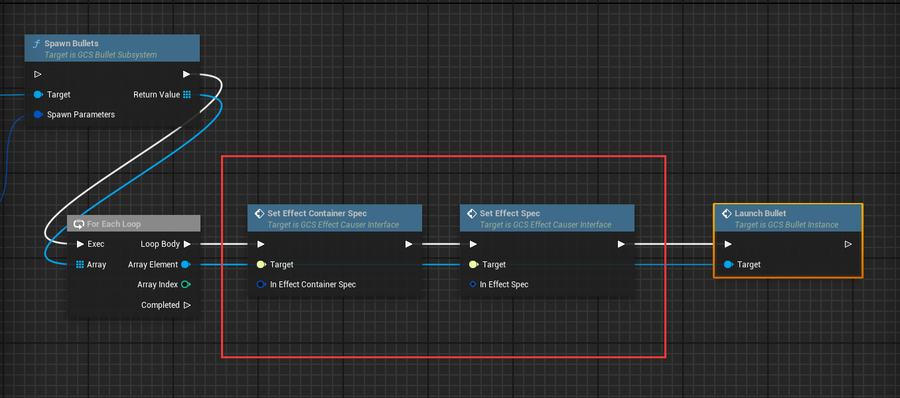Click Target pin on Launch Bullet node

click(x=728, y=265)
